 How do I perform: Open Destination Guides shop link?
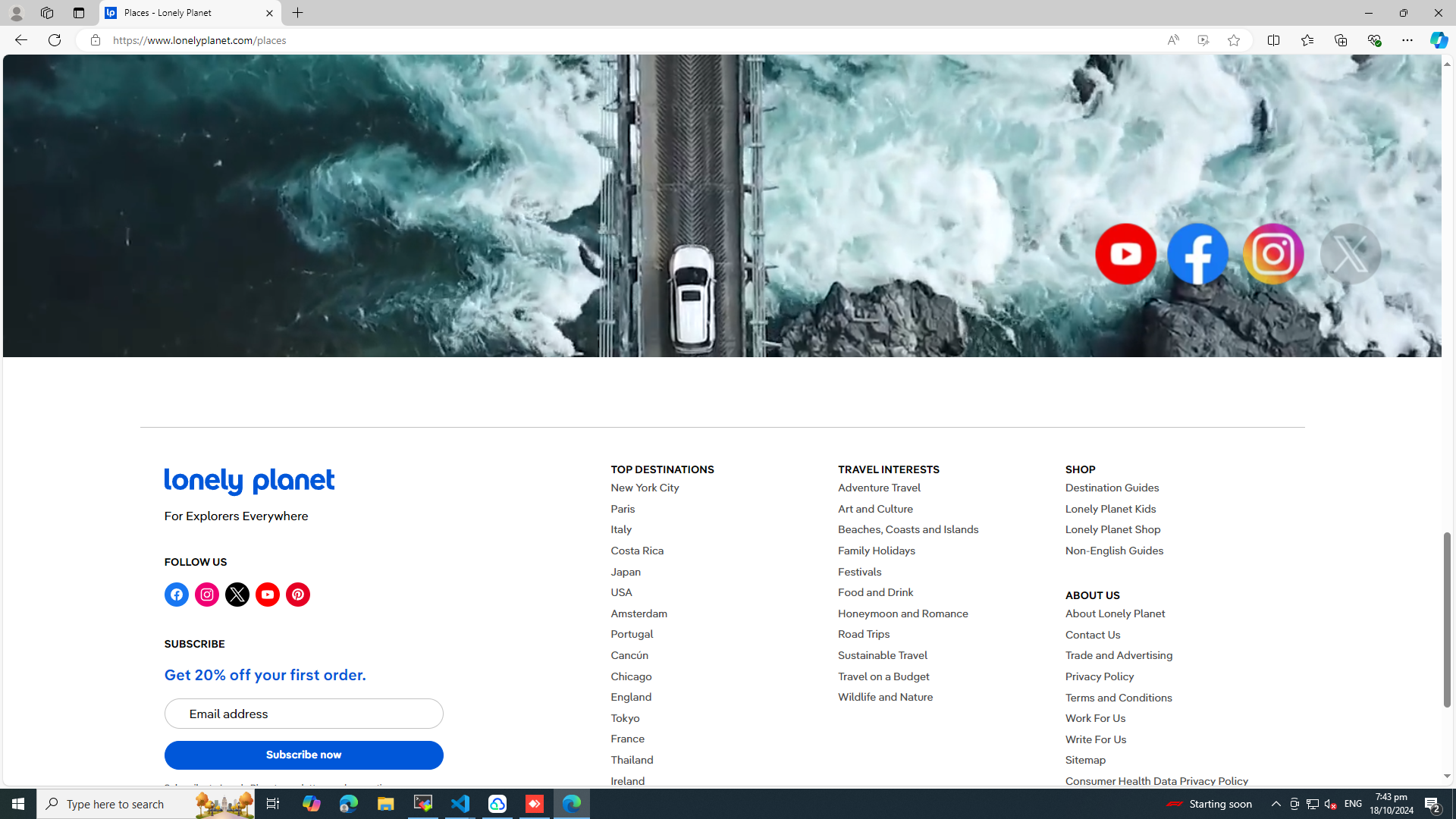1112,488
